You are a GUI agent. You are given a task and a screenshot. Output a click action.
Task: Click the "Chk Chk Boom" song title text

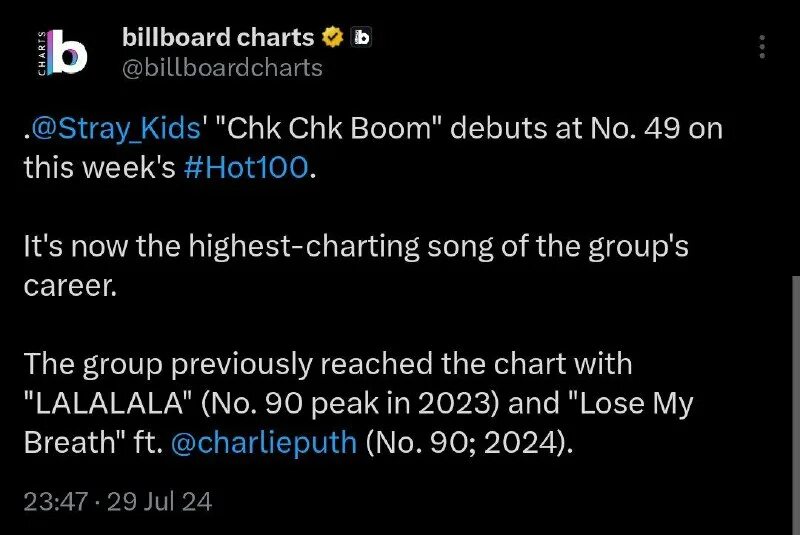[x=331, y=128]
